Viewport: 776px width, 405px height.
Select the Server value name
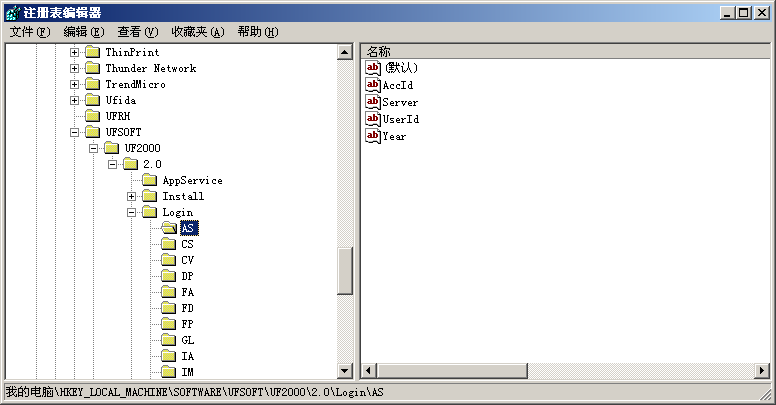400,102
